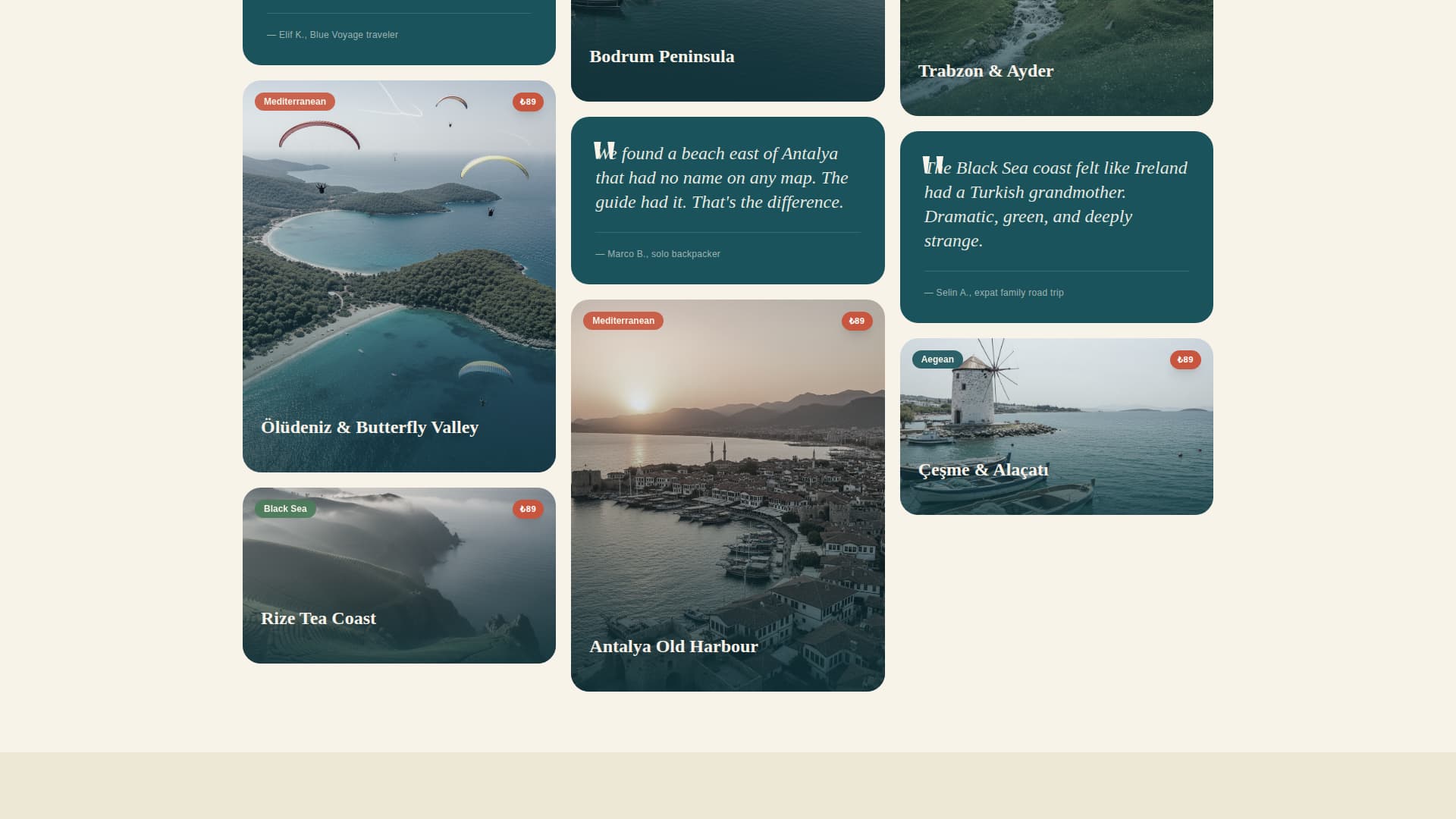Select the Aegean badge on Çeşme card
This screenshot has height=819, width=1456.
pyautogui.click(x=937, y=359)
